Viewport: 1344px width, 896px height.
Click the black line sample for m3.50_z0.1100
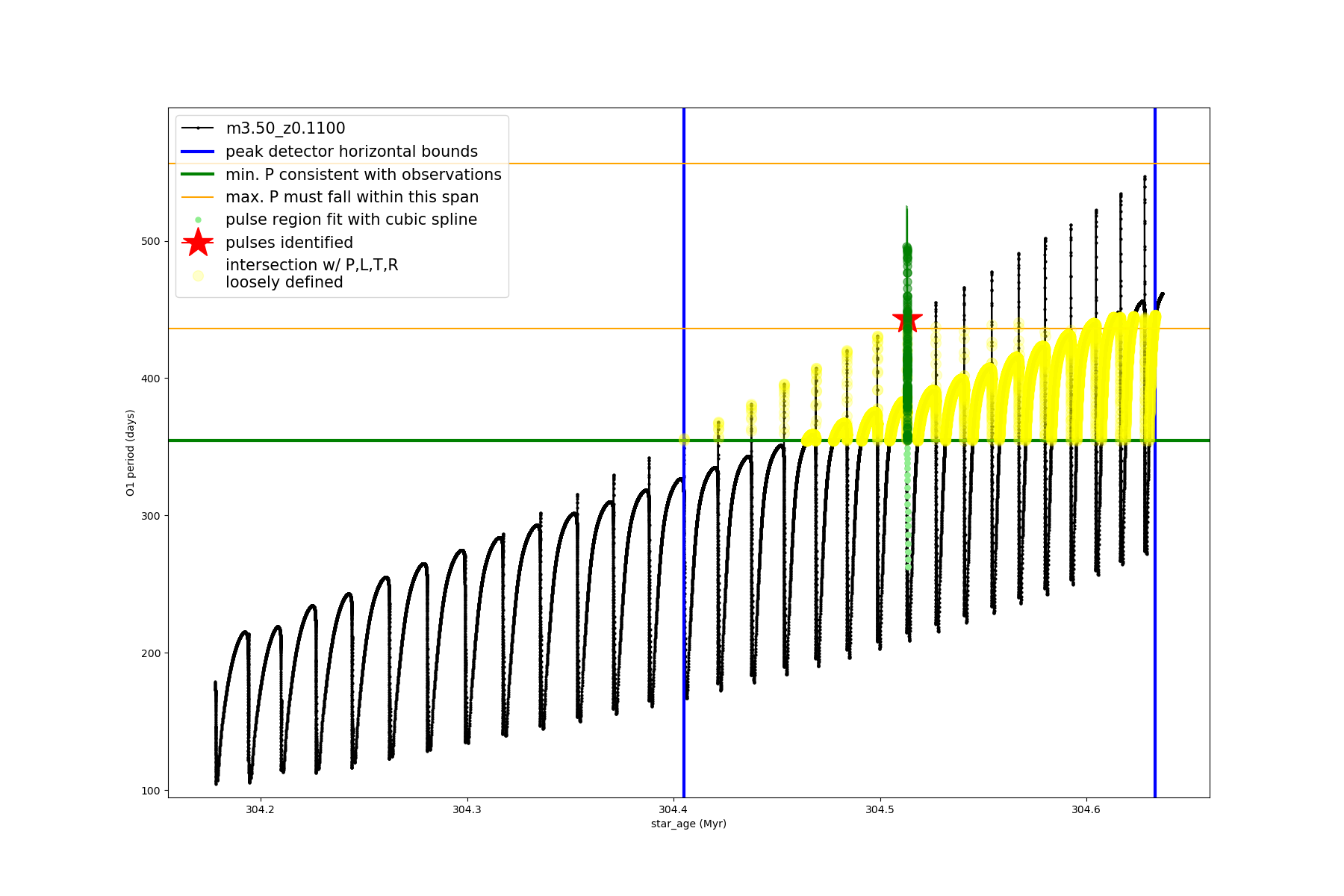tap(198, 128)
